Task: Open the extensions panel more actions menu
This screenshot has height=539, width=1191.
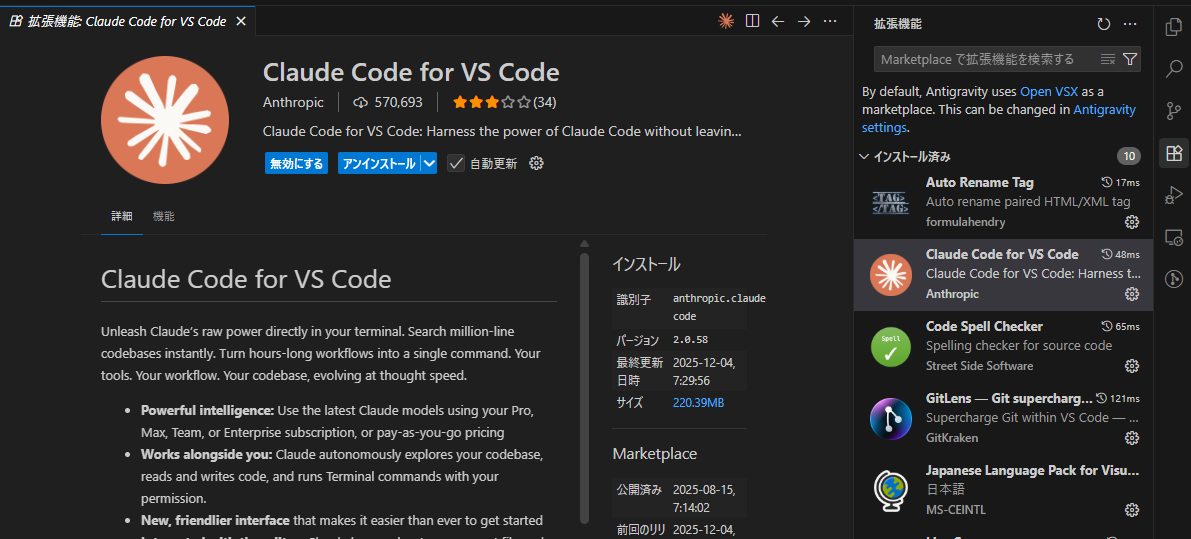Action: coord(1129,24)
